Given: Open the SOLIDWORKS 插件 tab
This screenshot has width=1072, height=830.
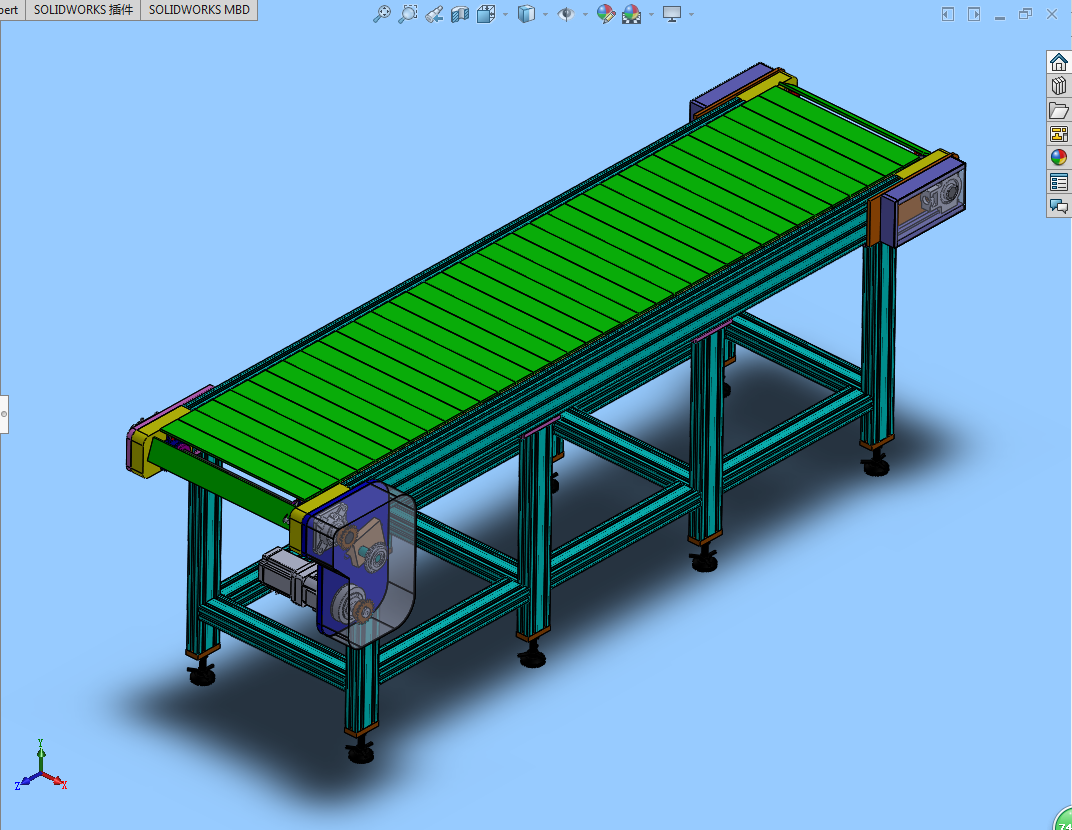Looking at the screenshot, I should [83, 10].
